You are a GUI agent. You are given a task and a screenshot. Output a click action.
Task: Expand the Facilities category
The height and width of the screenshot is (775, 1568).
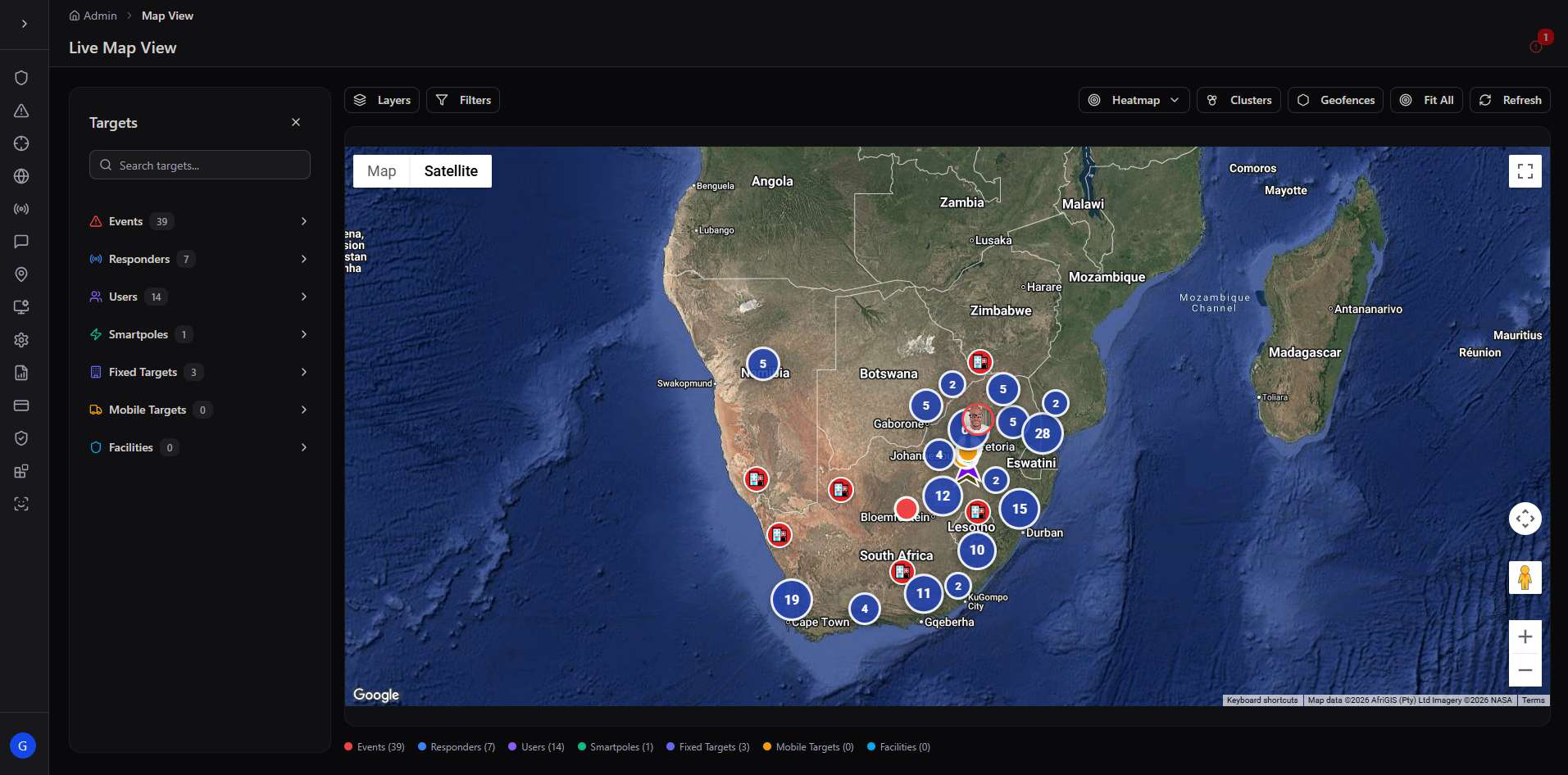[200, 447]
